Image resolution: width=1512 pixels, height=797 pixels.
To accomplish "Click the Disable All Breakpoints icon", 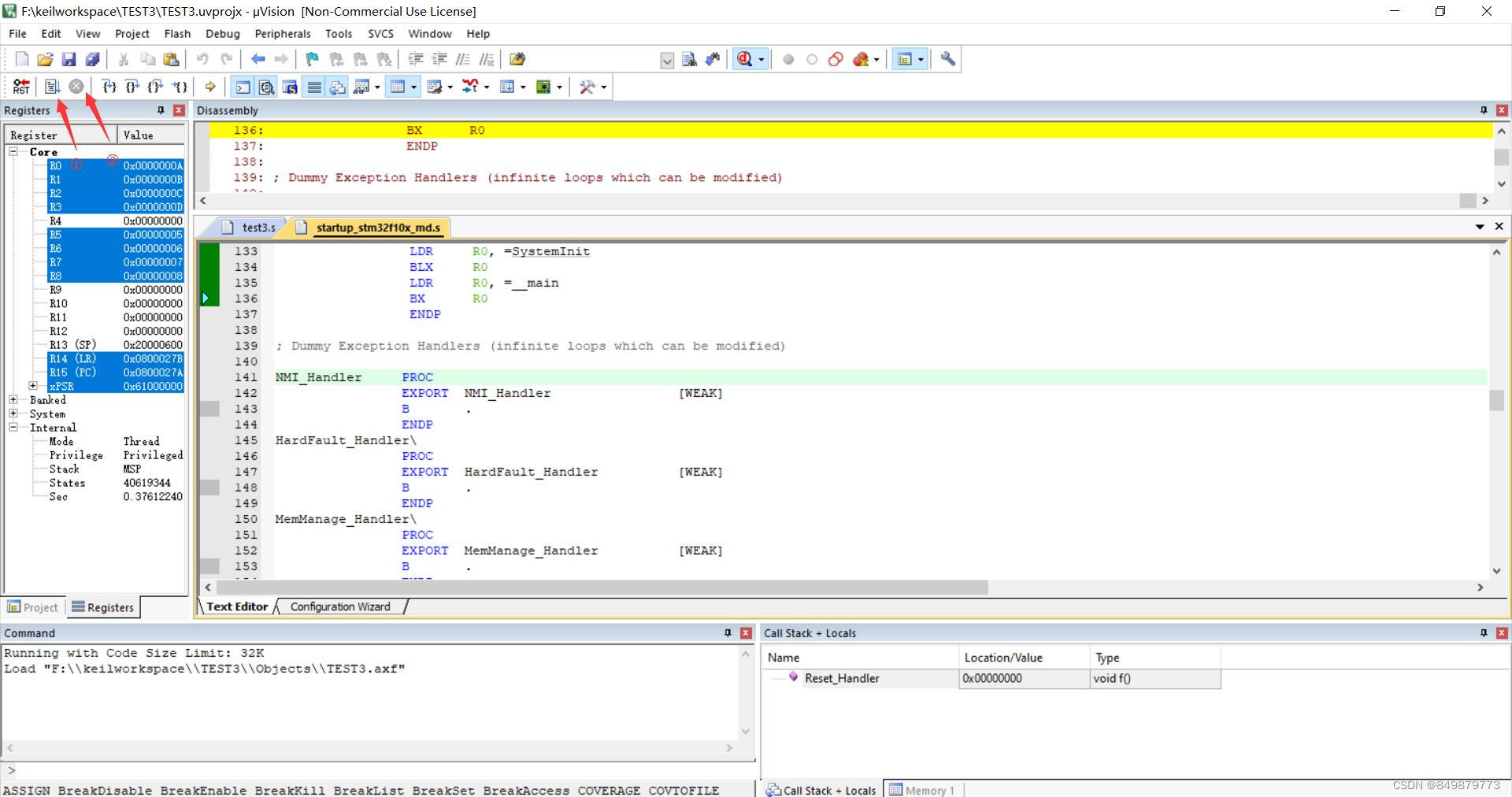I will 836,59.
